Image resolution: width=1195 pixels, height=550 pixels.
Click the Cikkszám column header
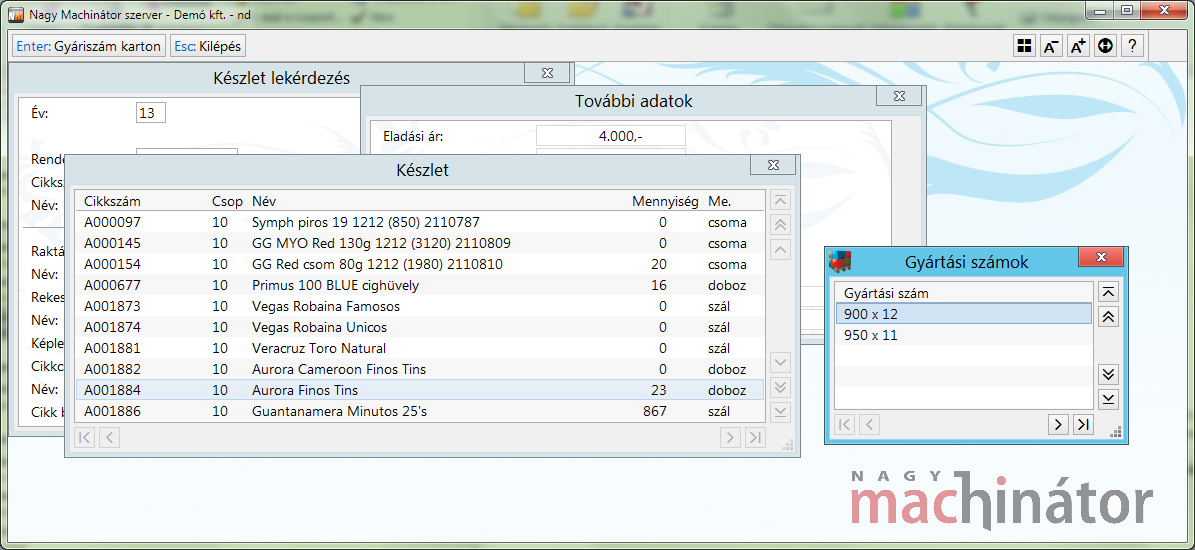112,202
